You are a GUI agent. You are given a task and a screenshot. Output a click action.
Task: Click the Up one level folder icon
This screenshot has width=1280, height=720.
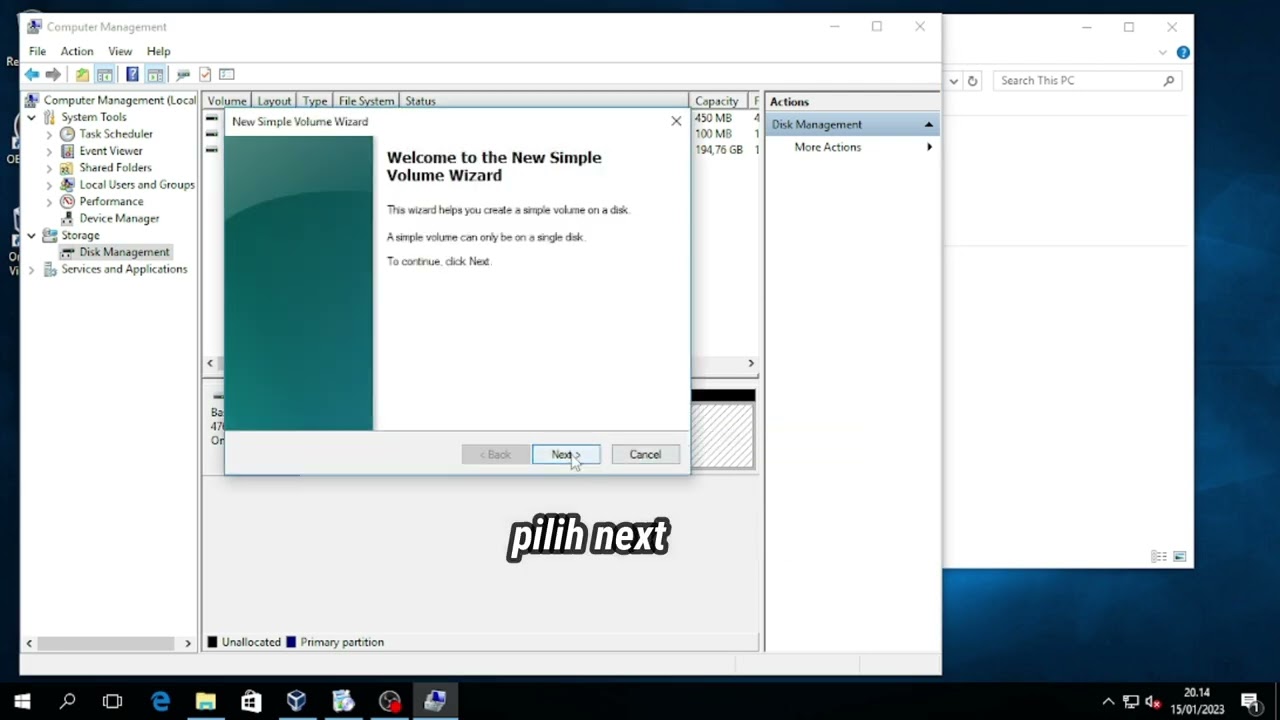82,74
